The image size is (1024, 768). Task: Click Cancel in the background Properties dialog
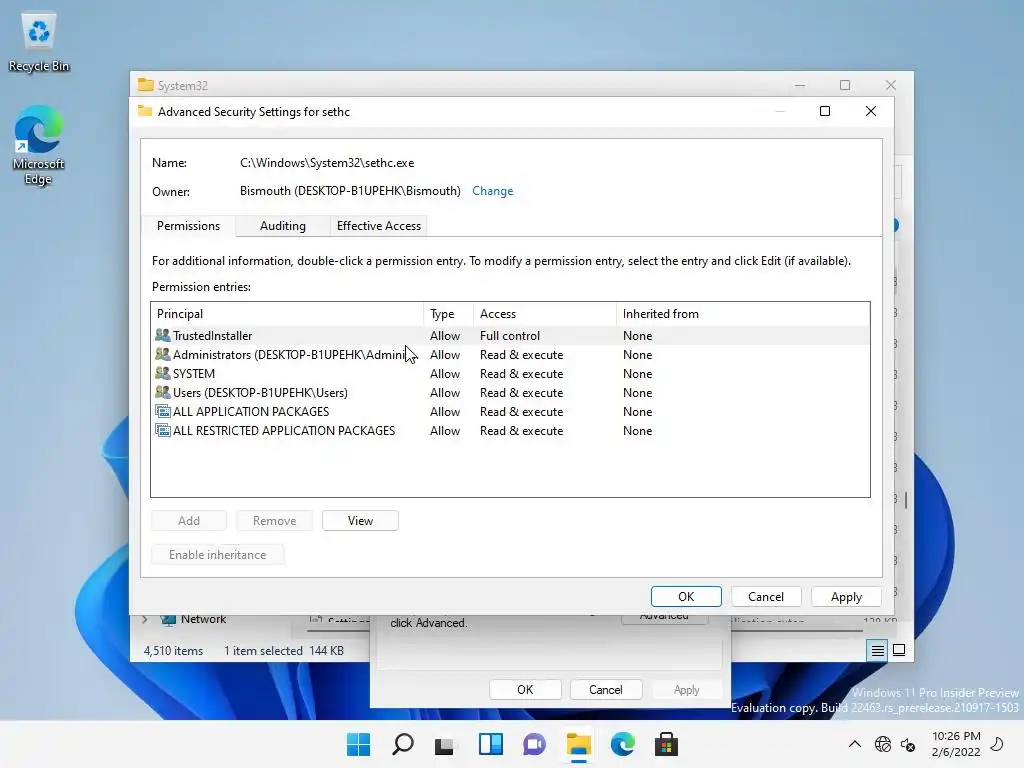(x=605, y=690)
